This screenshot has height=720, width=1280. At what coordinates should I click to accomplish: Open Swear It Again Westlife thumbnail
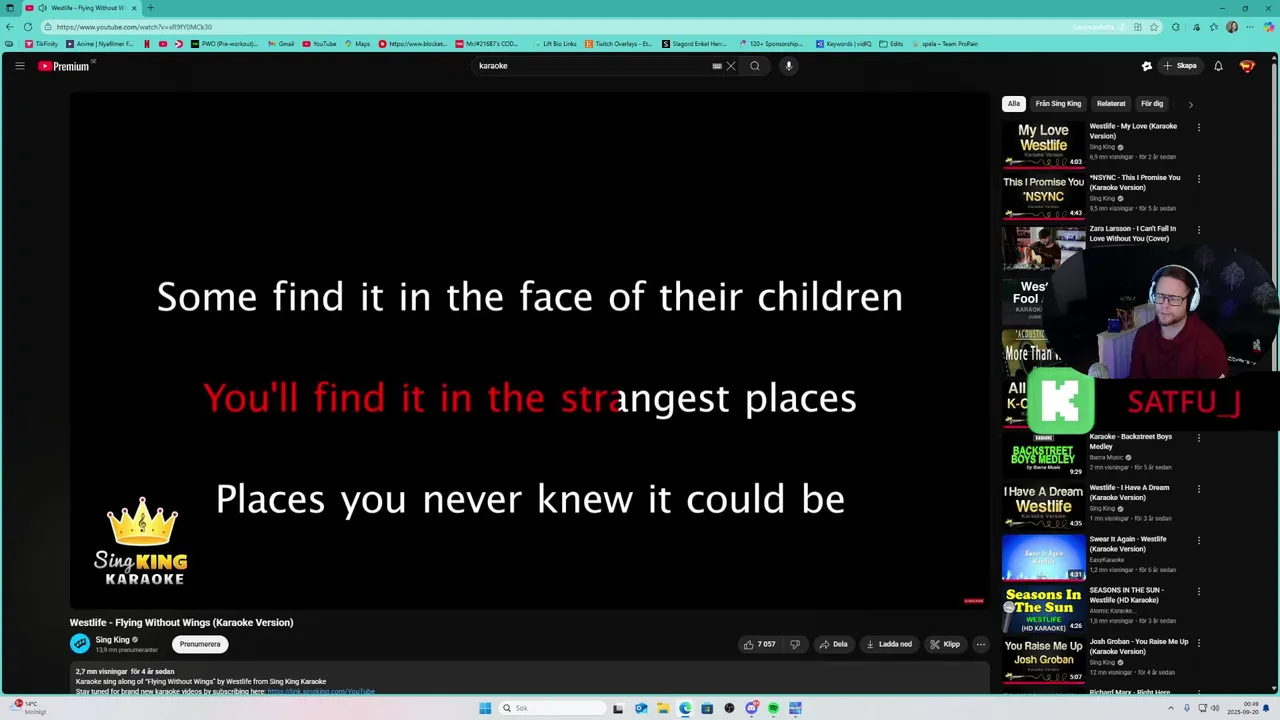(1043, 558)
